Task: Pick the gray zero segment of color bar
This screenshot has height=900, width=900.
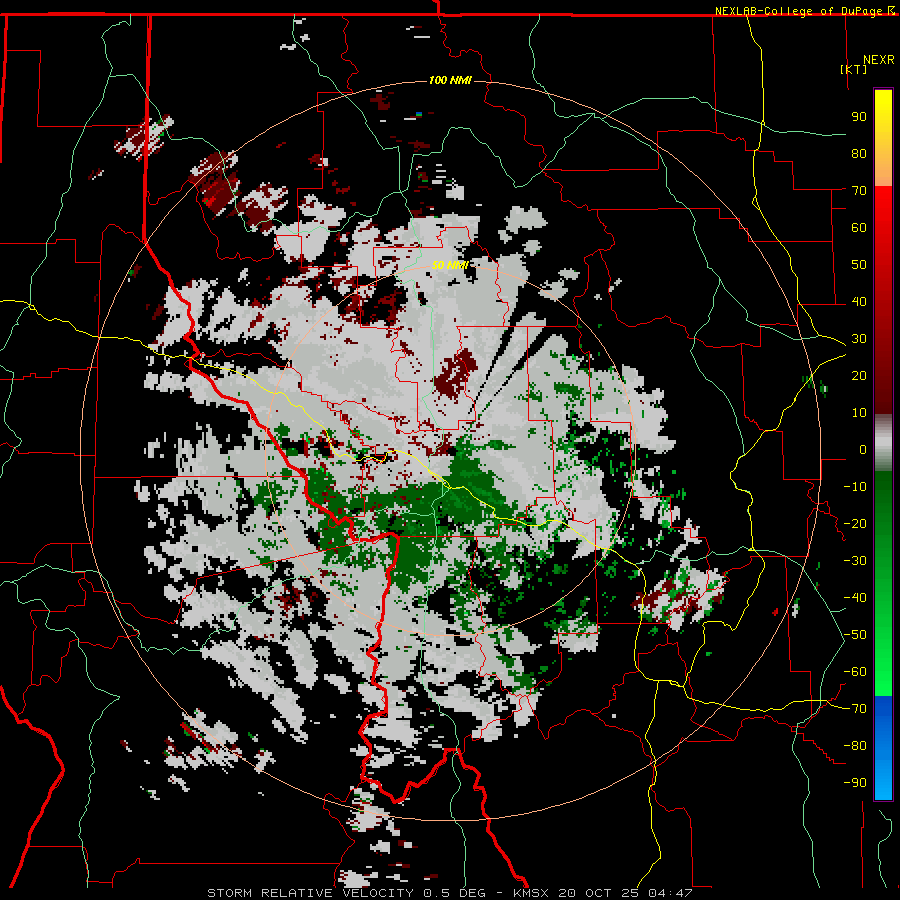Action: tap(883, 443)
